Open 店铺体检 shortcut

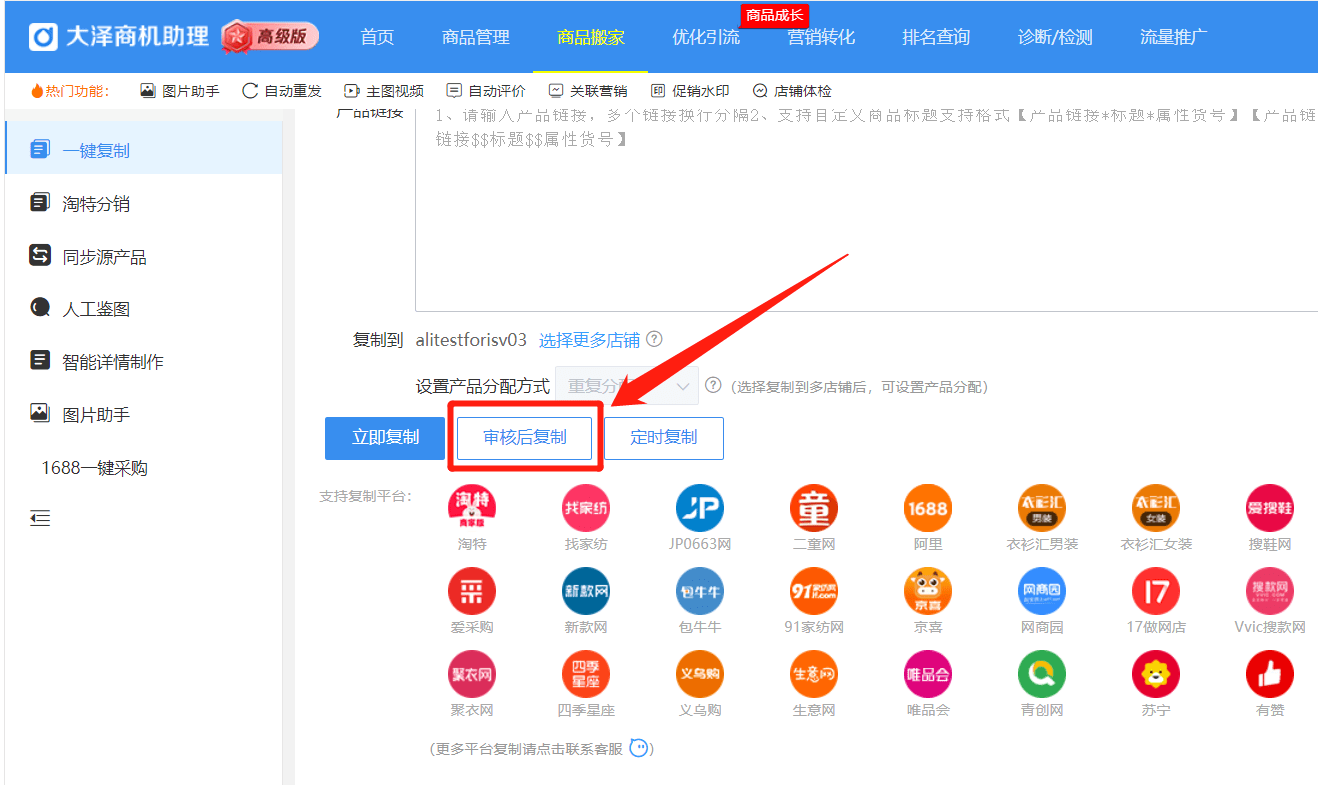[792, 91]
